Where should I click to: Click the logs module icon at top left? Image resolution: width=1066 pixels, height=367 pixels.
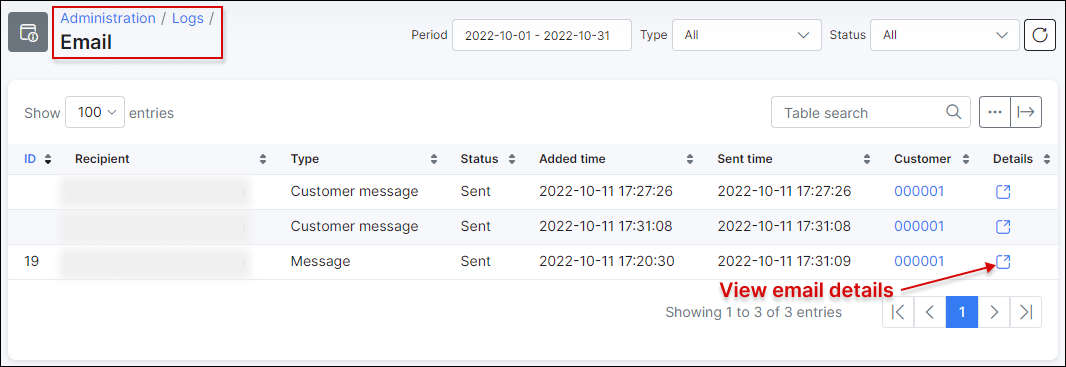coord(28,32)
